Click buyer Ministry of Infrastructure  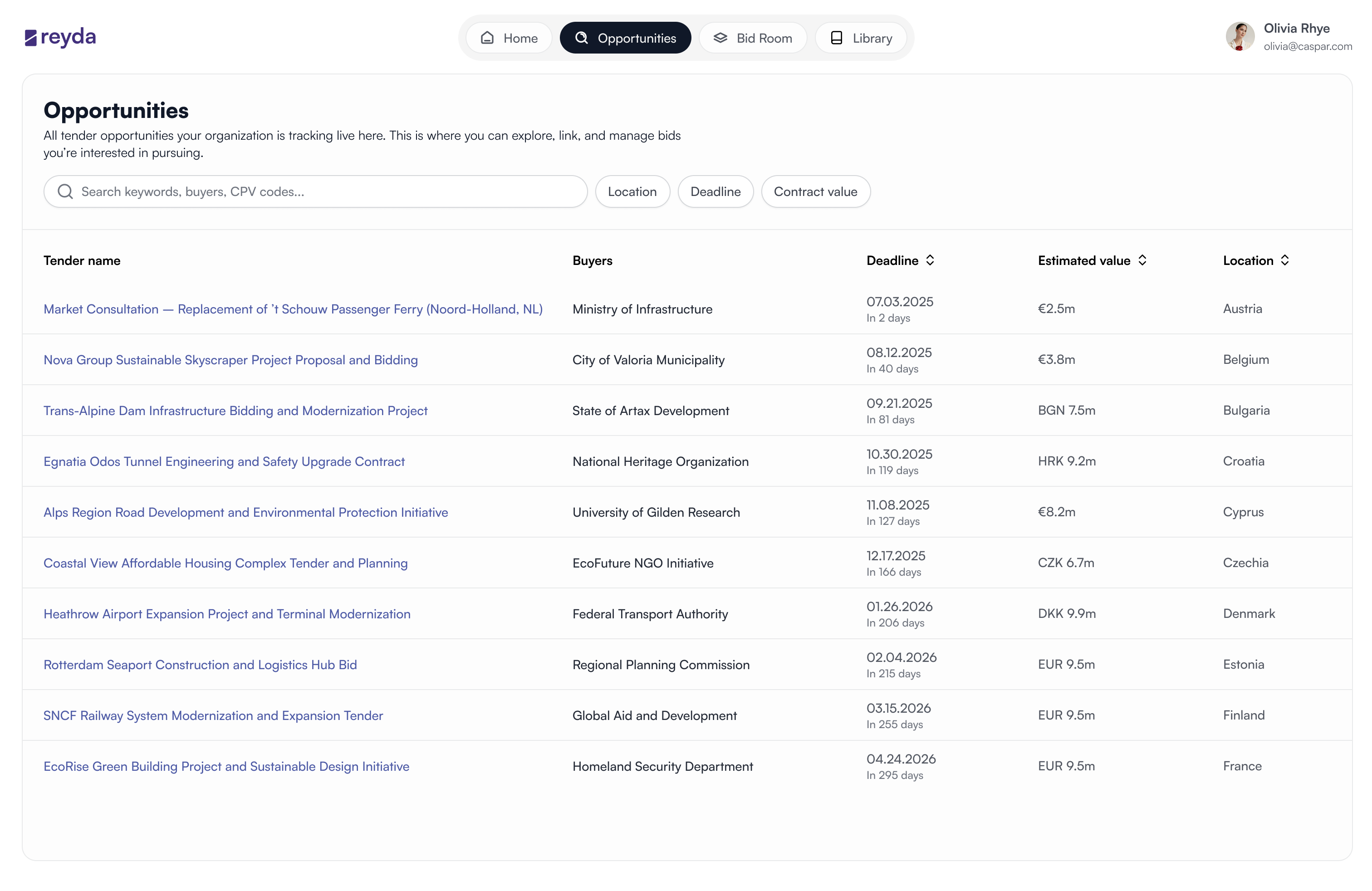pos(642,309)
